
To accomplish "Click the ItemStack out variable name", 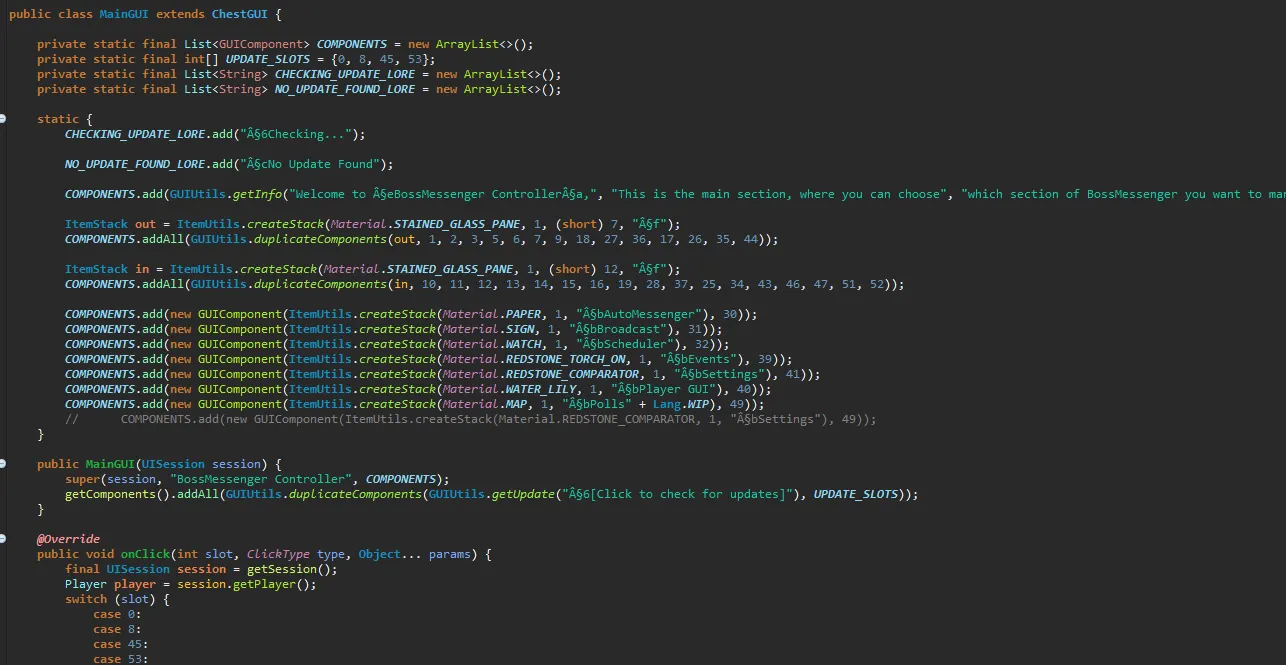I will click(146, 224).
